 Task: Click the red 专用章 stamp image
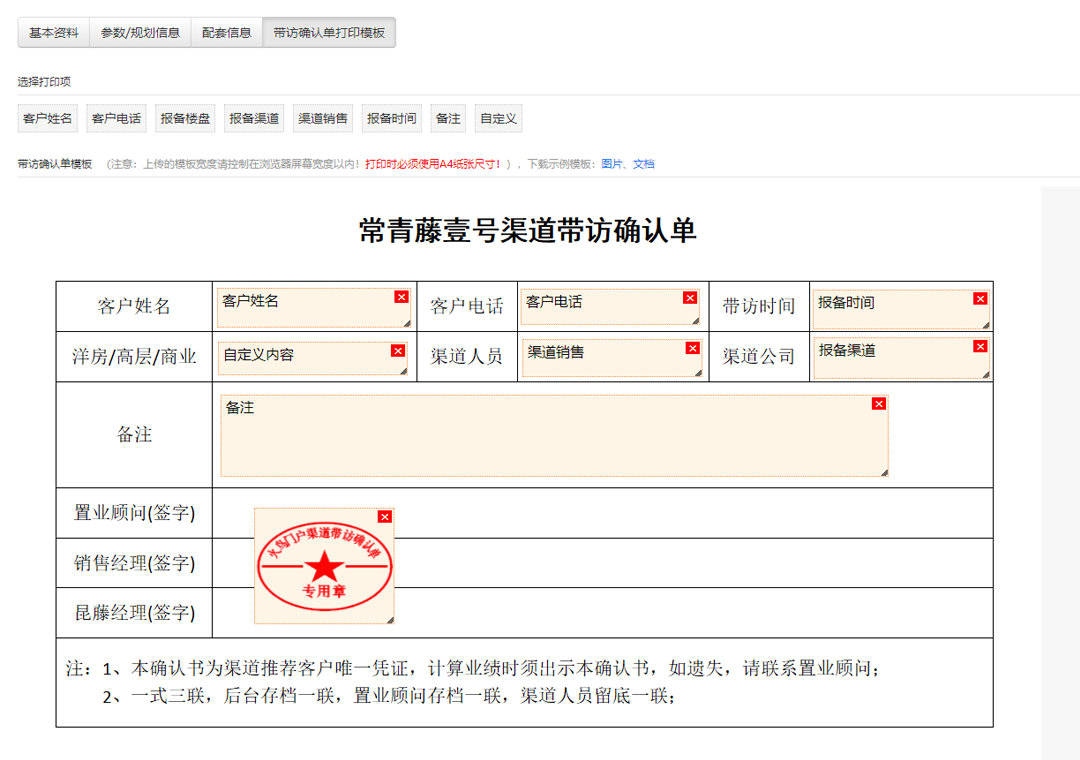(324, 566)
